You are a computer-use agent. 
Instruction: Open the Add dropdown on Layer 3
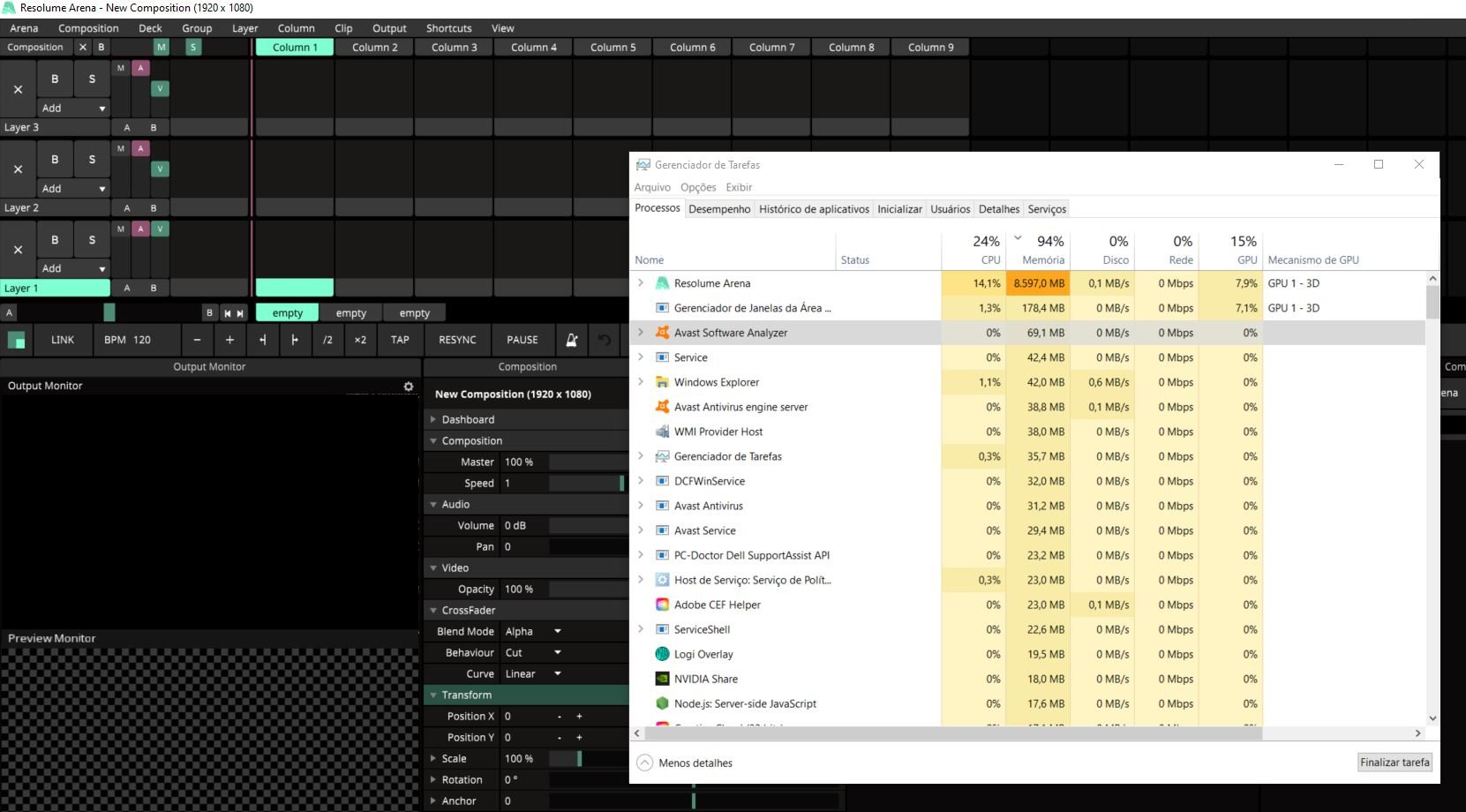pyautogui.click(x=73, y=109)
